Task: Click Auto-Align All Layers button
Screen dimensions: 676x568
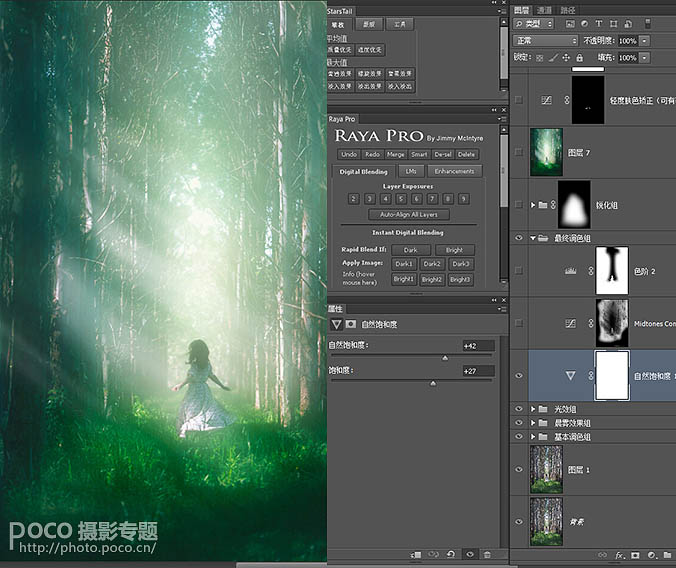Action: (x=409, y=214)
